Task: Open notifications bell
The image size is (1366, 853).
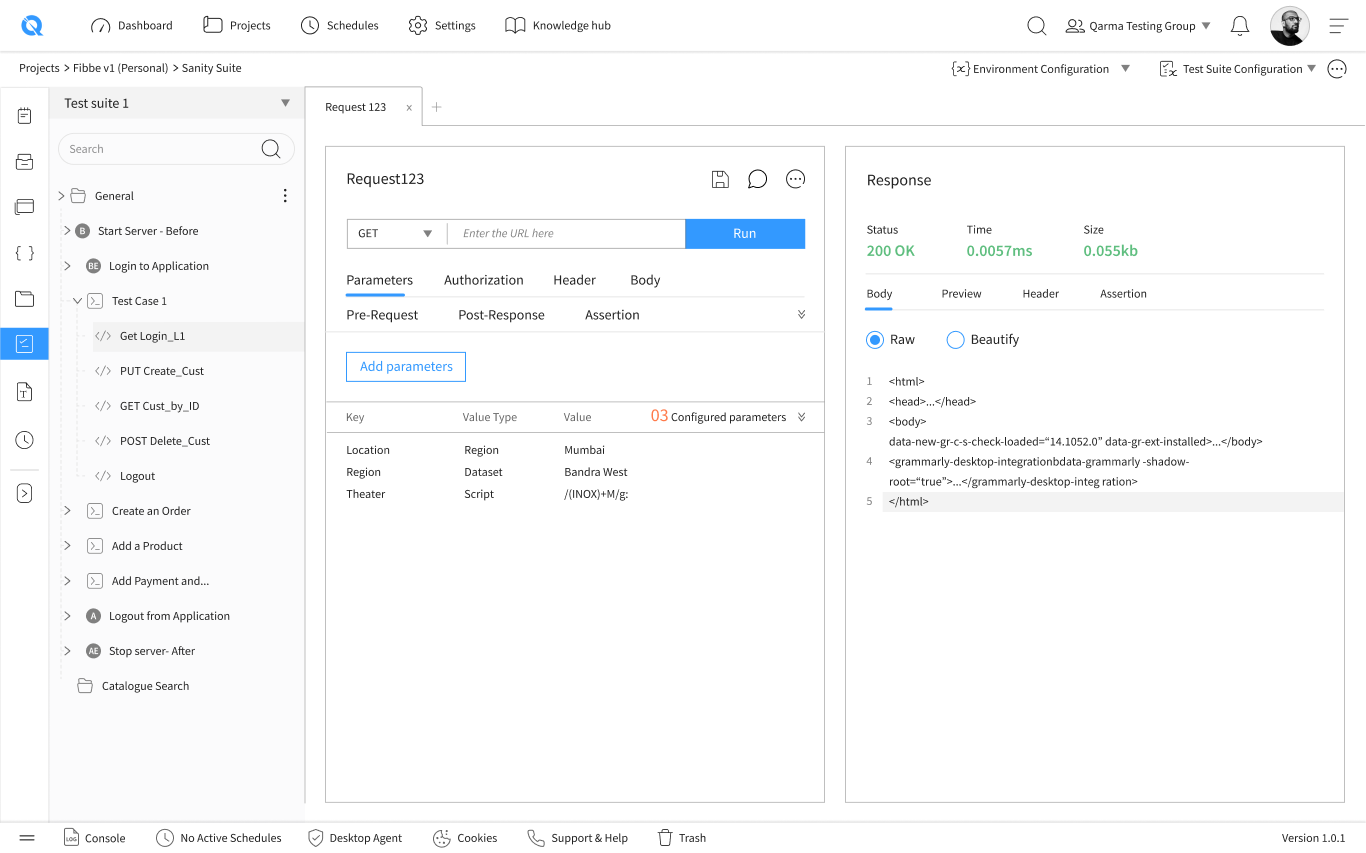Action: (1240, 26)
